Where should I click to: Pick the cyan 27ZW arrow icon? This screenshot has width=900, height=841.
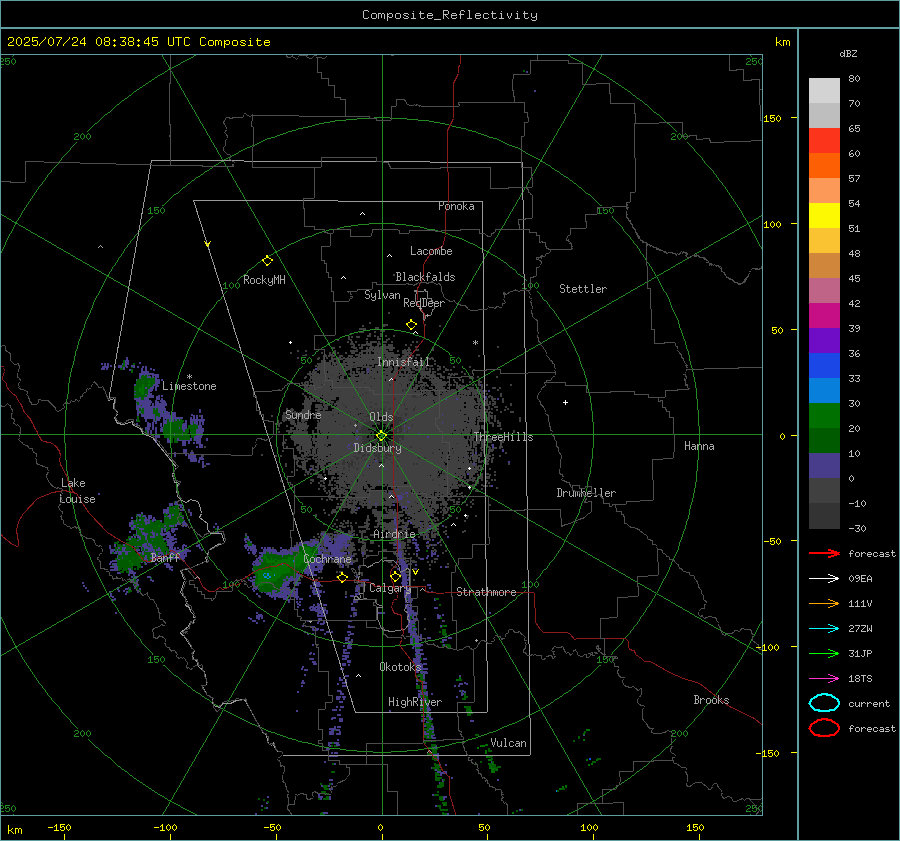point(824,629)
